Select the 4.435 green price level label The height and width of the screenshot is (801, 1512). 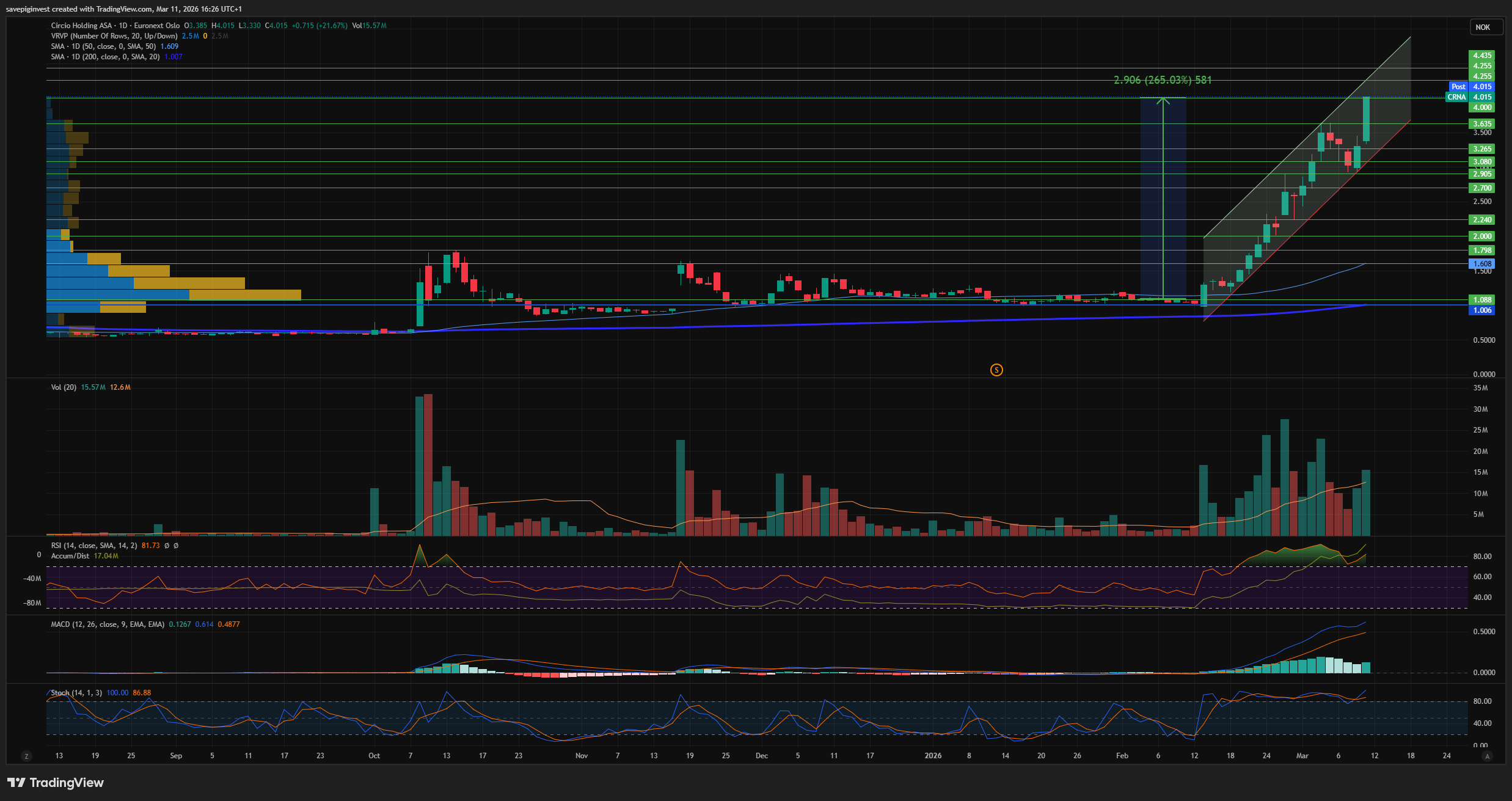coord(1481,56)
